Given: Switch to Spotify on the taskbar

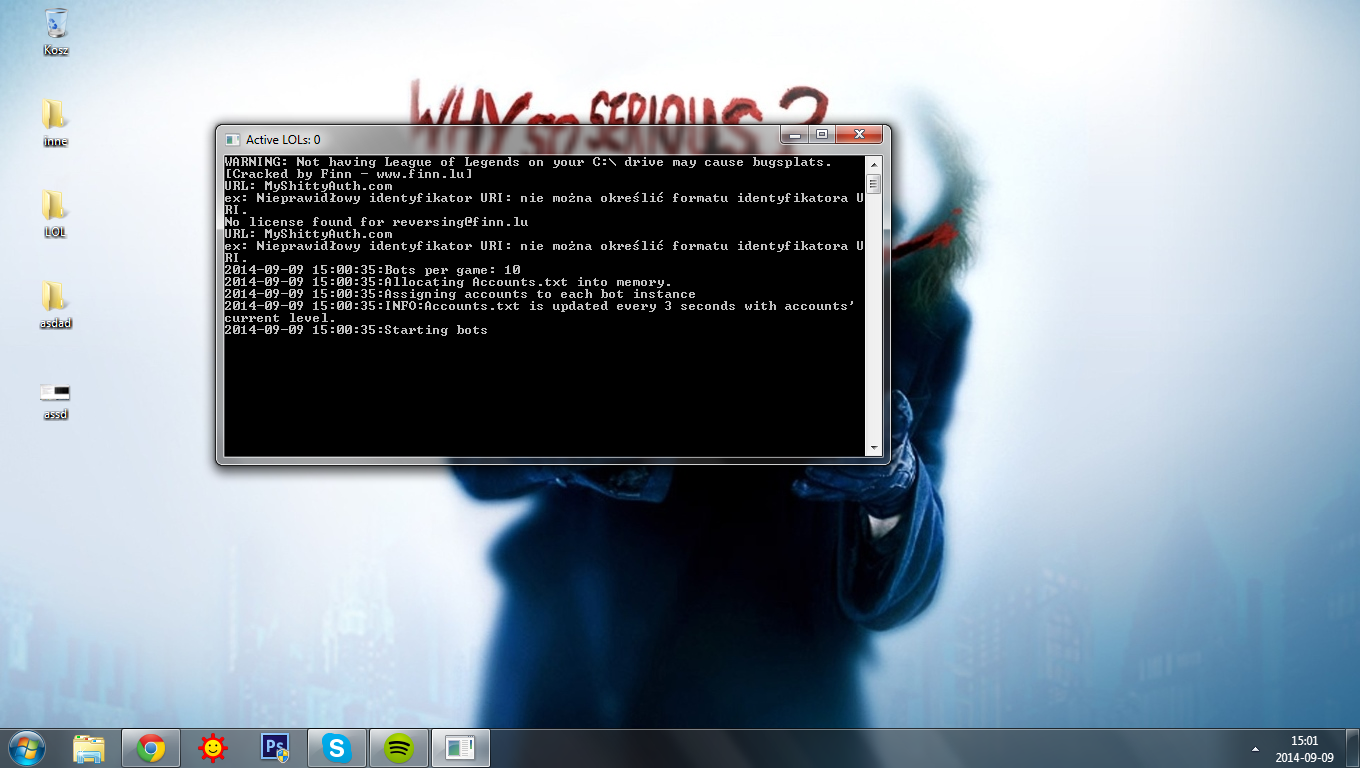Looking at the screenshot, I should tap(399, 748).
